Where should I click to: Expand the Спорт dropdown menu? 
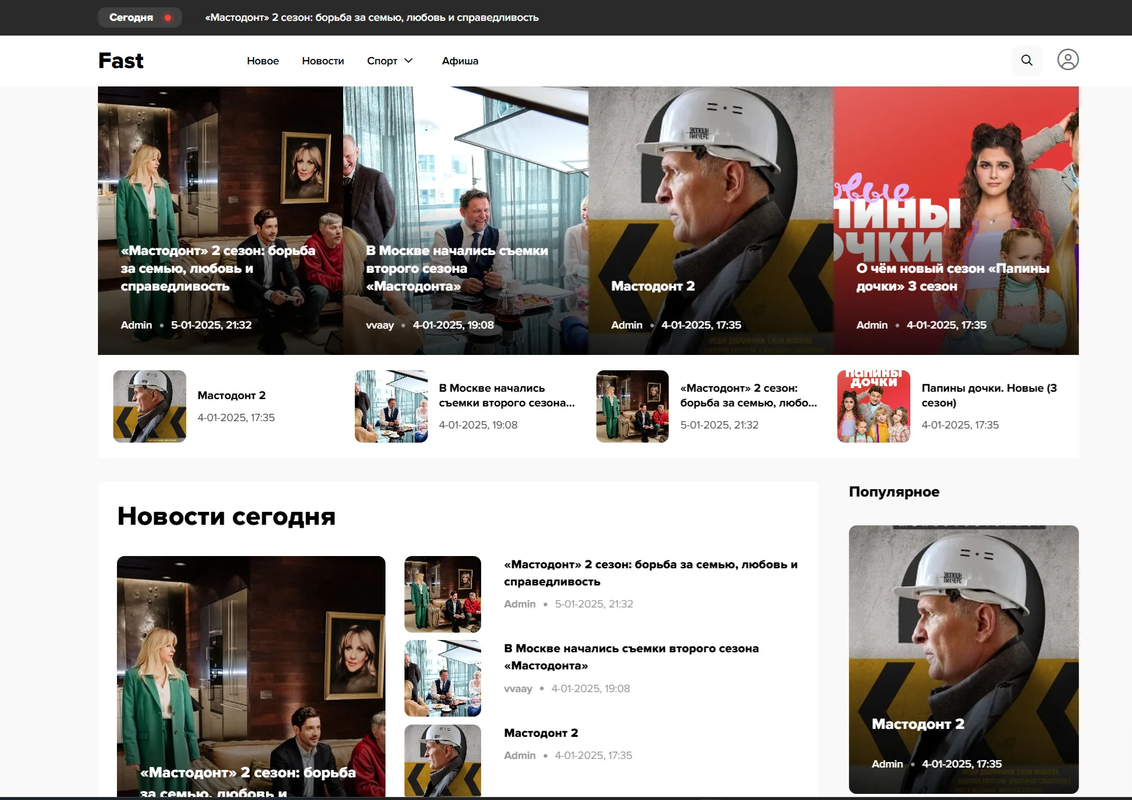click(390, 61)
